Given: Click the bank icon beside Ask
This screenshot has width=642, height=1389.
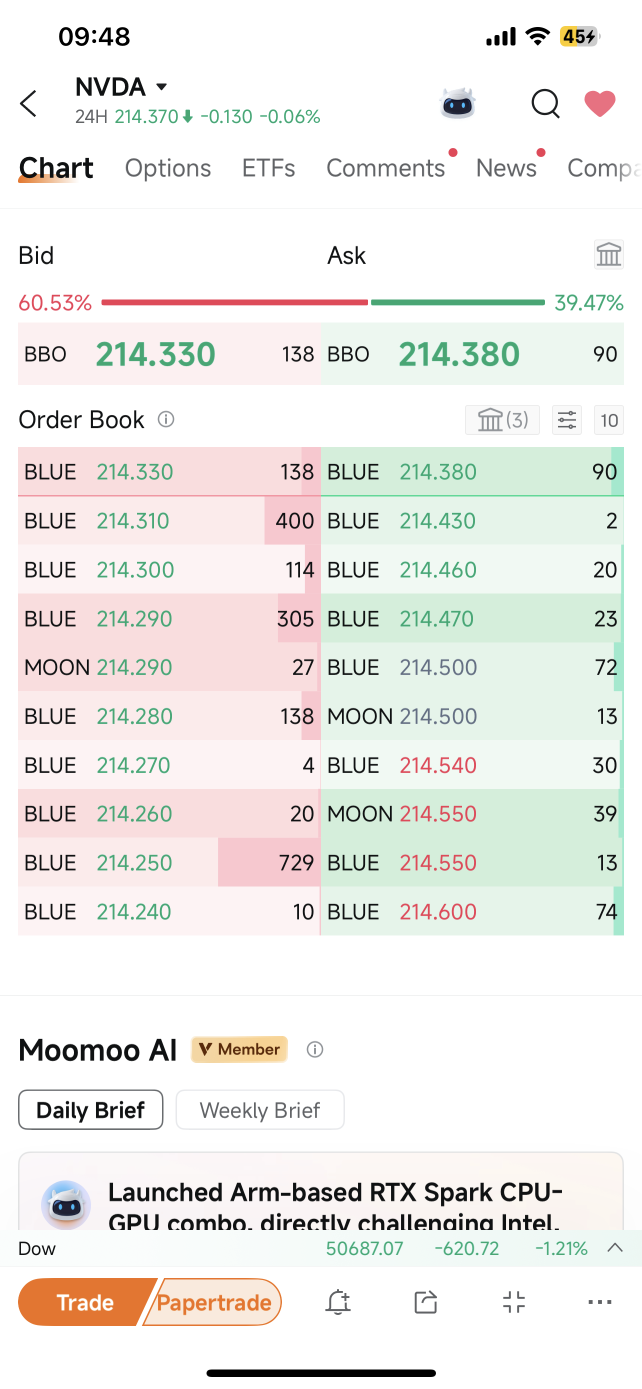Looking at the screenshot, I should [x=609, y=255].
